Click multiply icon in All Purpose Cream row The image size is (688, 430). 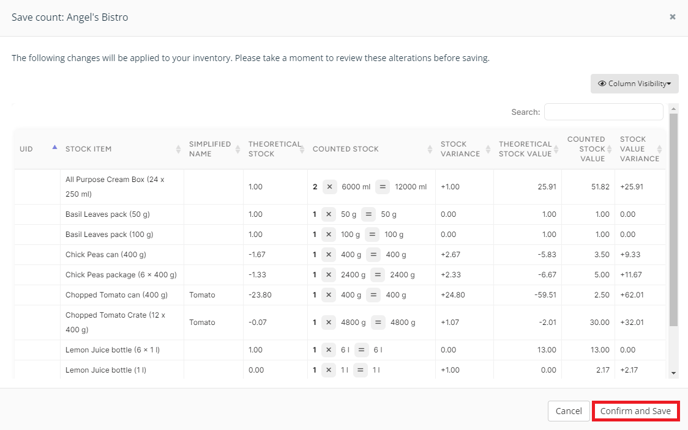pyautogui.click(x=330, y=187)
